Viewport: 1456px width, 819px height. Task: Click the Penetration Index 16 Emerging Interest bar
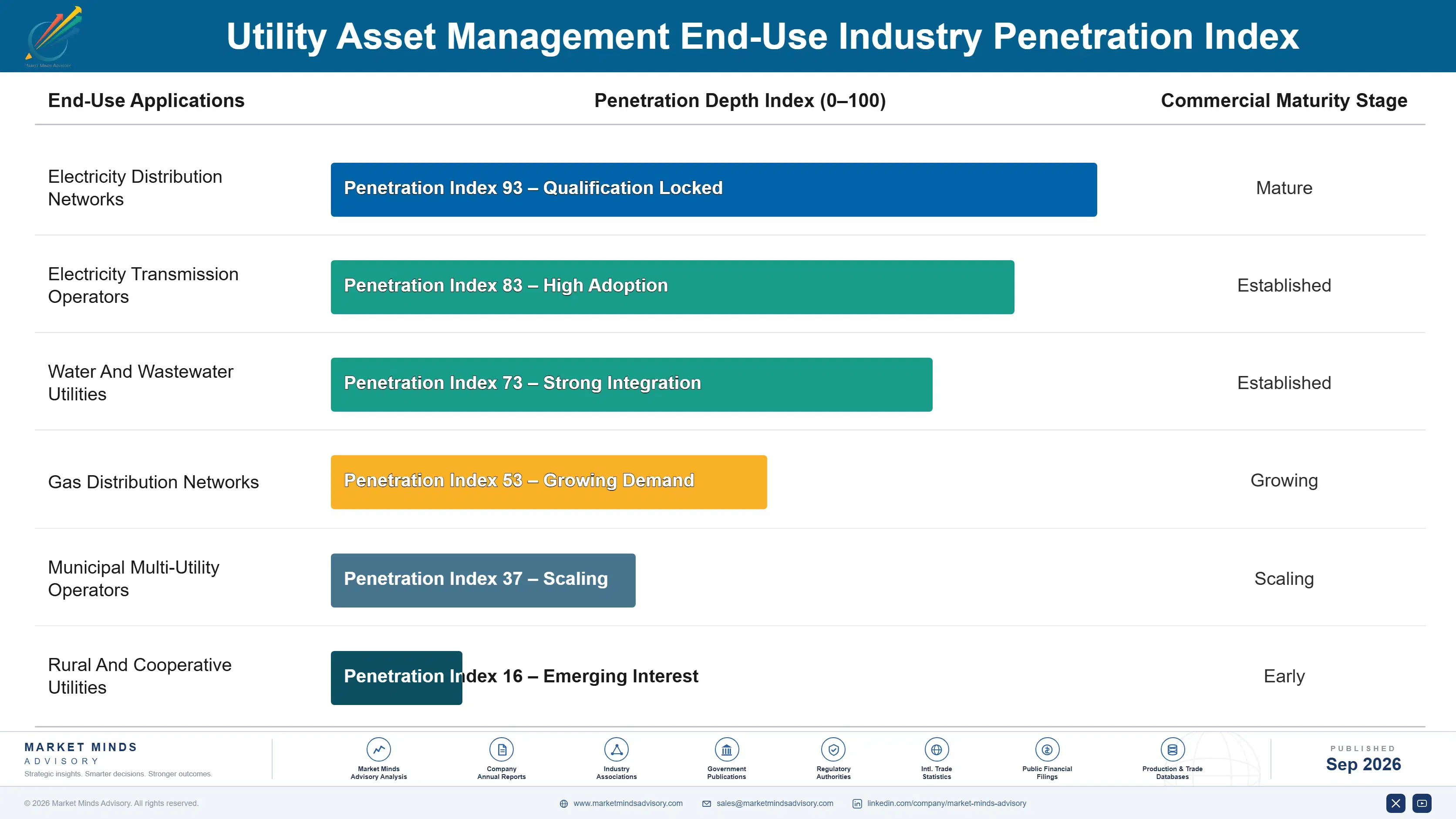coord(396,678)
